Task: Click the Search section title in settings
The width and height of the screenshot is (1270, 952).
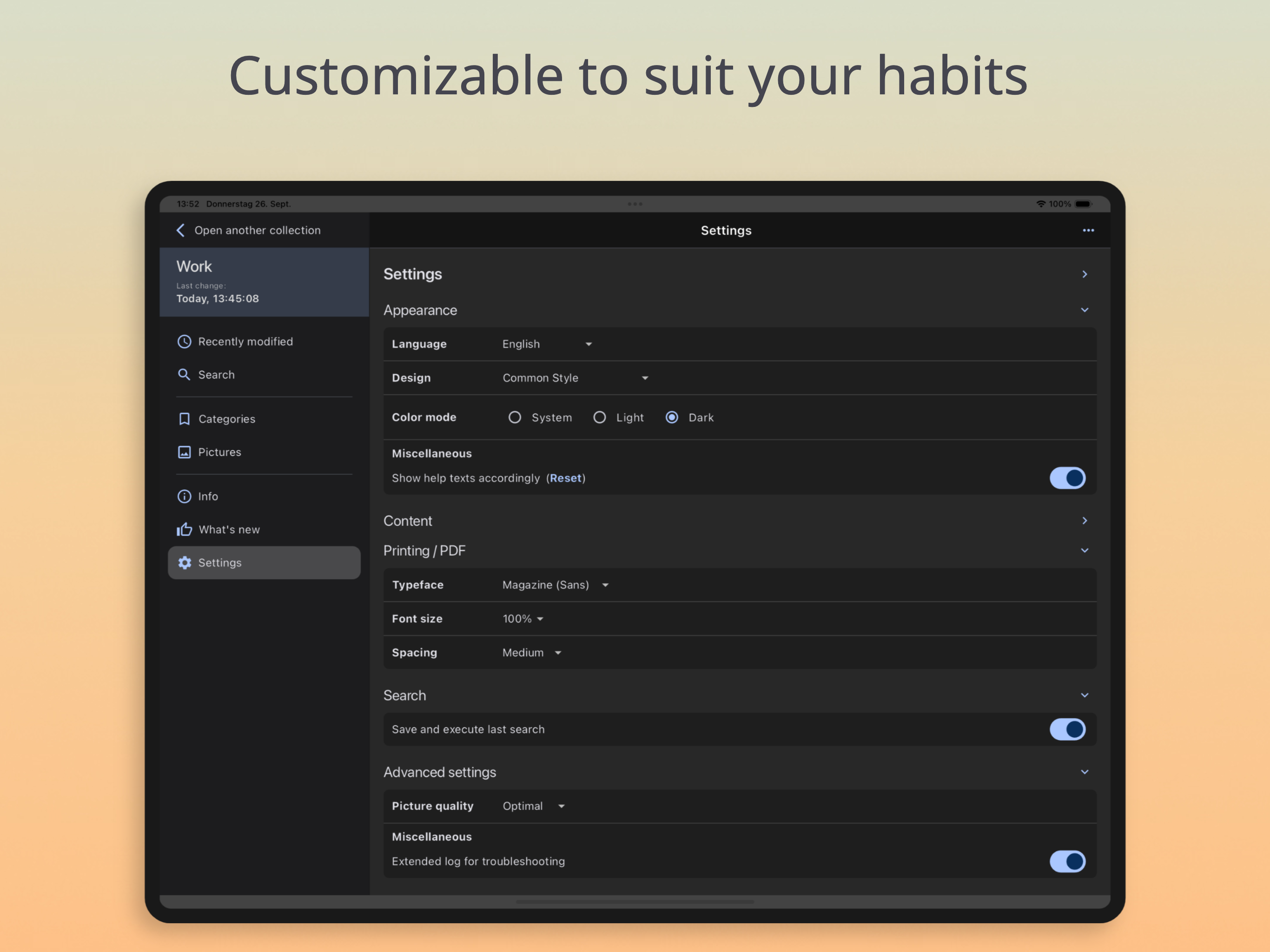Action: pyautogui.click(x=405, y=695)
